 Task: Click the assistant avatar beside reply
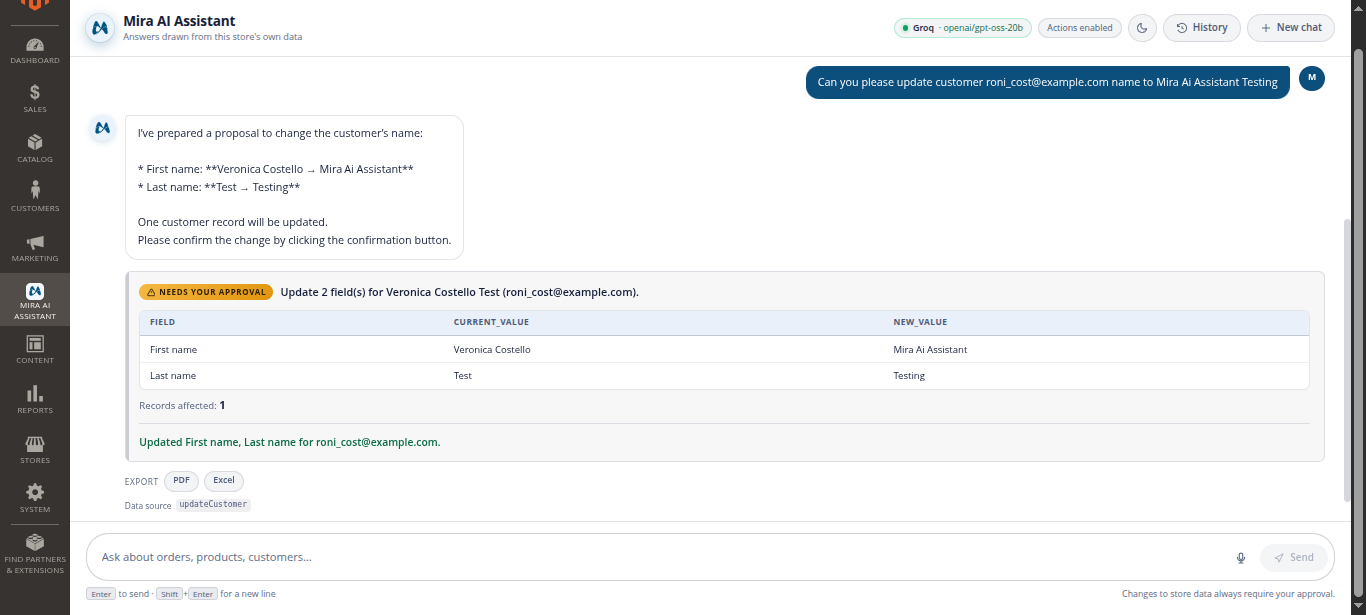click(101, 128)
